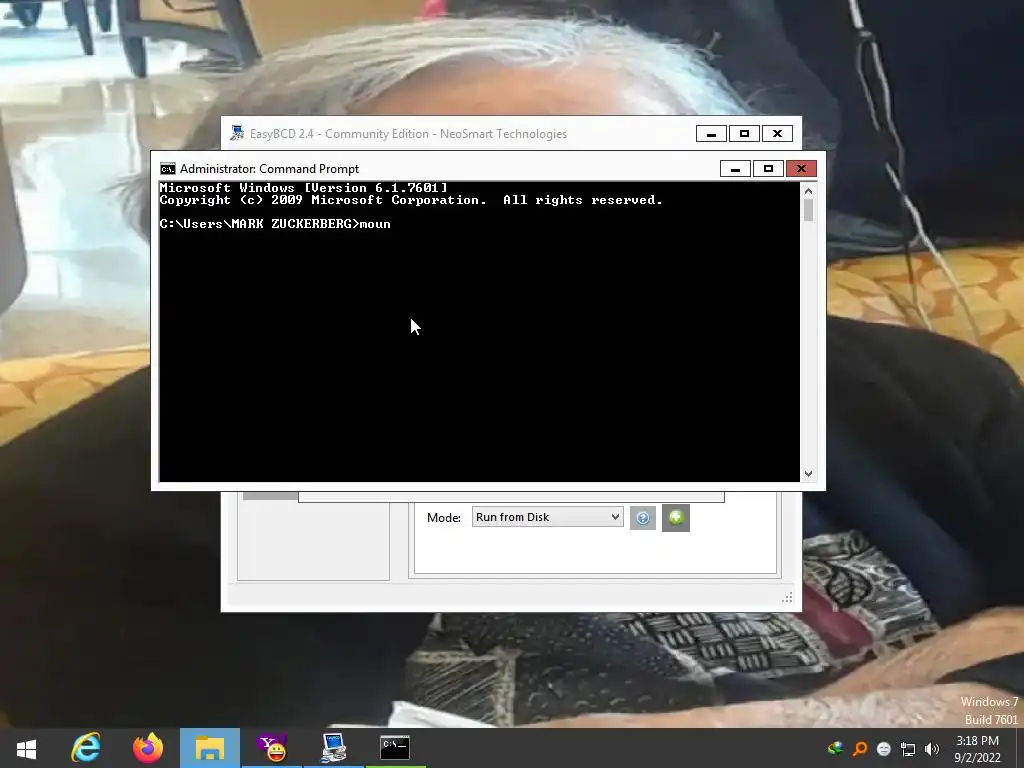Maximize the Command Prompt window
This screenshot has height=768, width=1024.
(768, 169)
